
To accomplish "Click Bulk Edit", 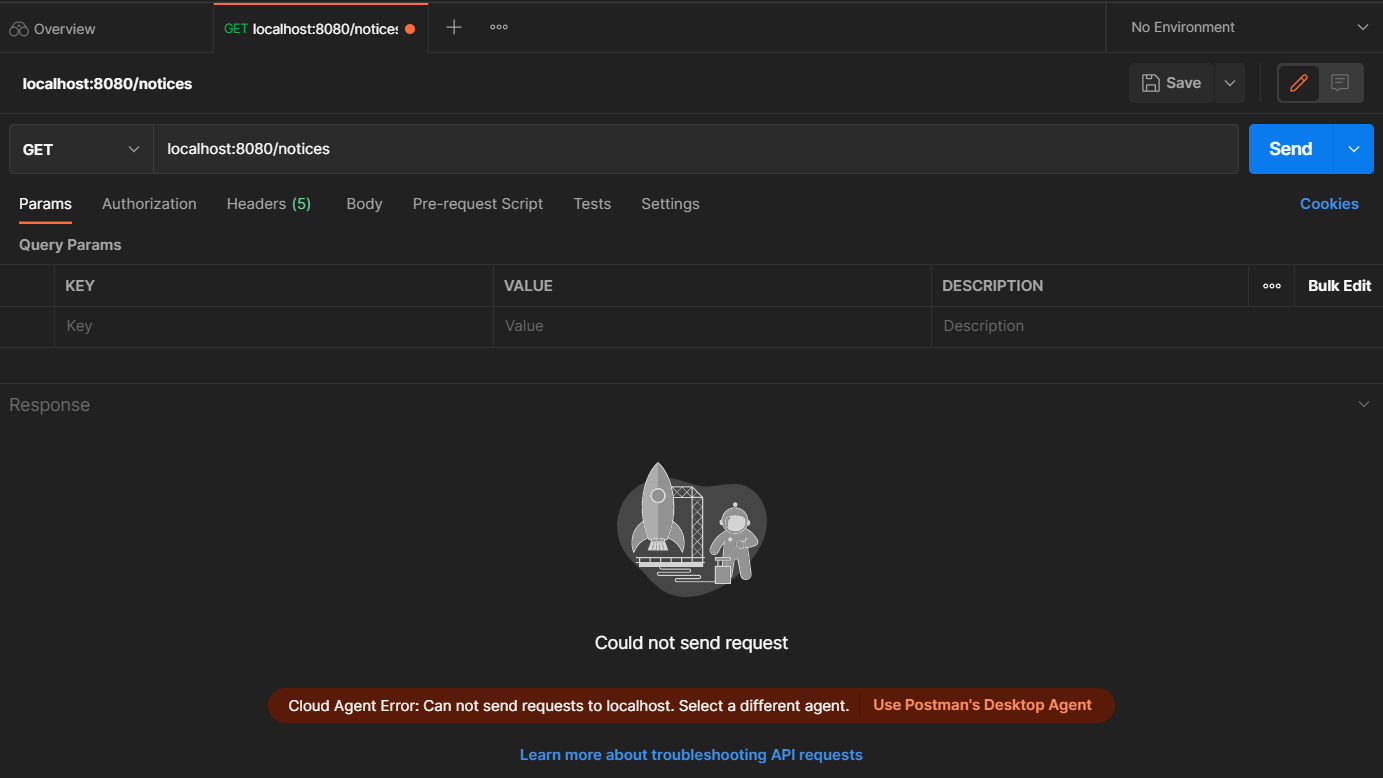I will (x=1339, y=286).
